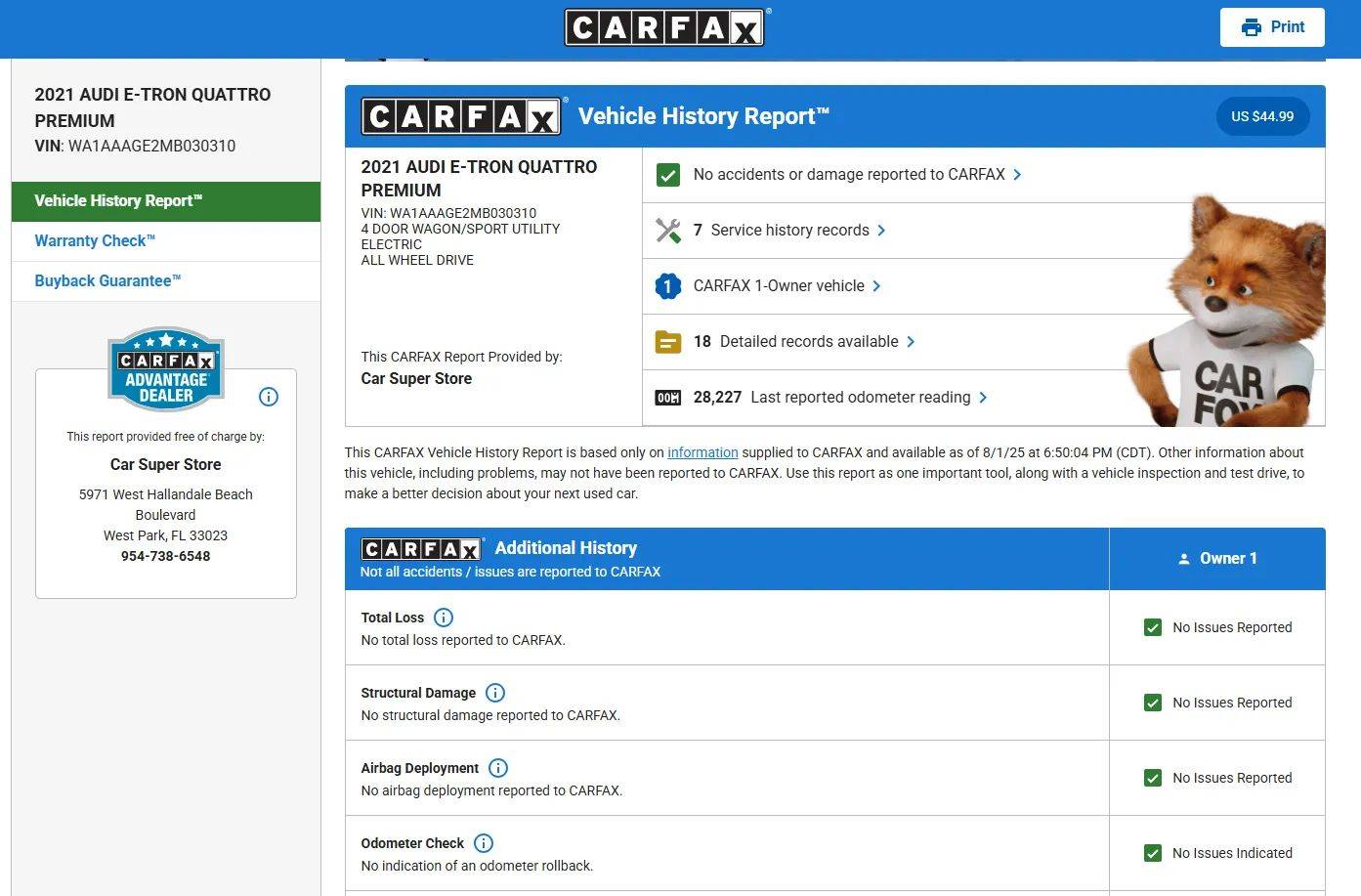Follow the information hyperlink in the disclaimer
The image size is (1361, 896).
(702, 452)
